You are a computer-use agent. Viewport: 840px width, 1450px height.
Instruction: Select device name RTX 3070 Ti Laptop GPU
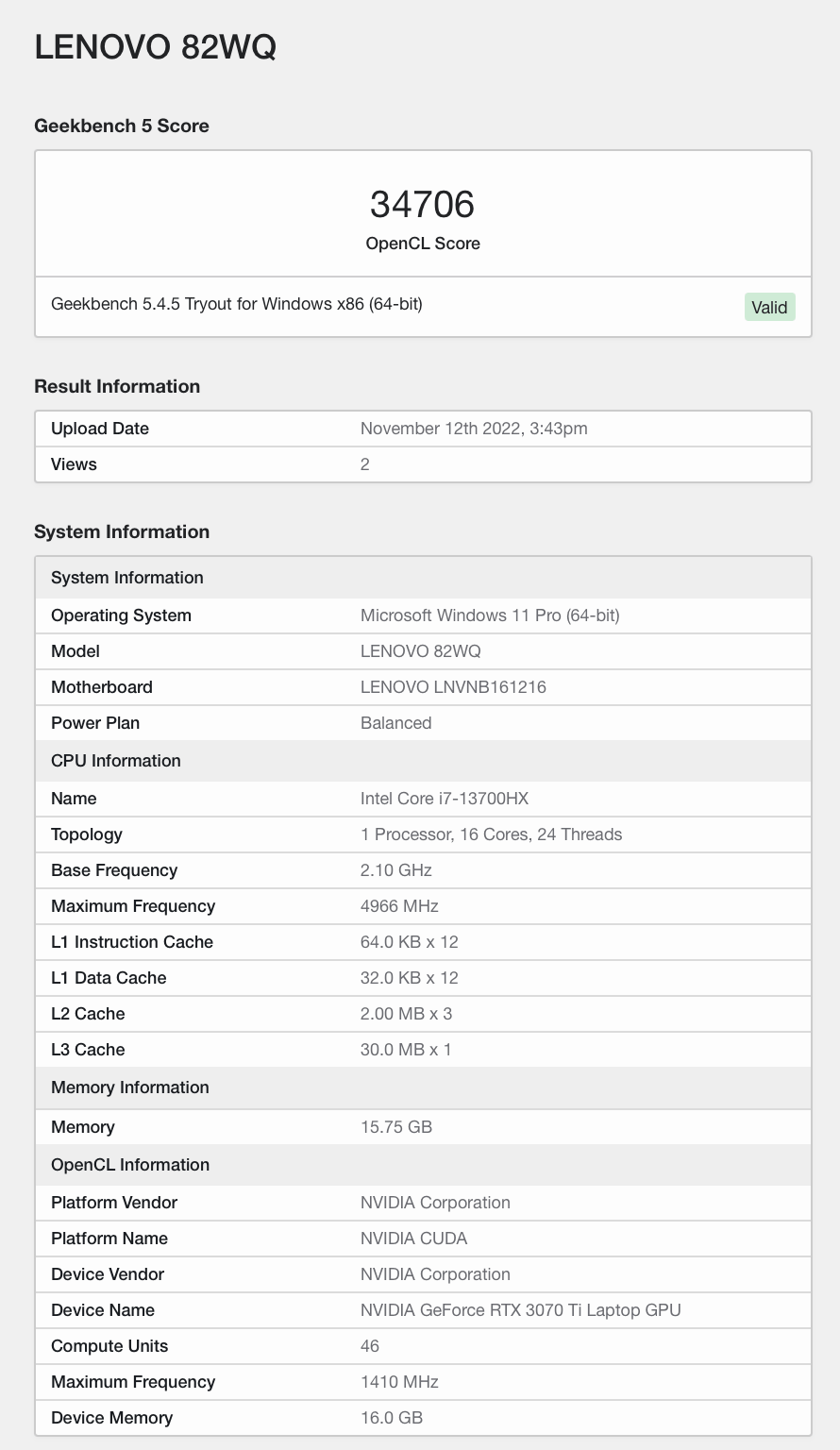click(521, 1310)
